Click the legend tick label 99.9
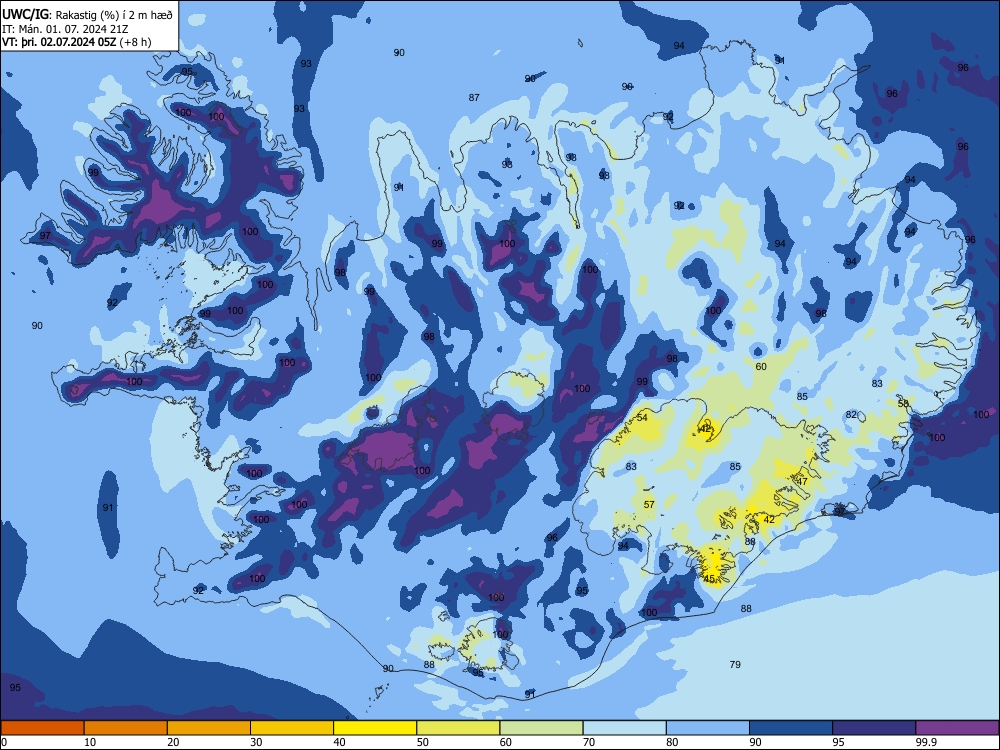This screenshot has height=750, width=1000. tap(926, 742)
